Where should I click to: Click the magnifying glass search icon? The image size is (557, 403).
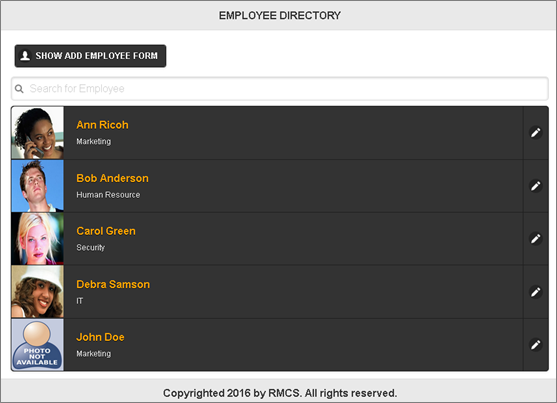pos(20,88)
